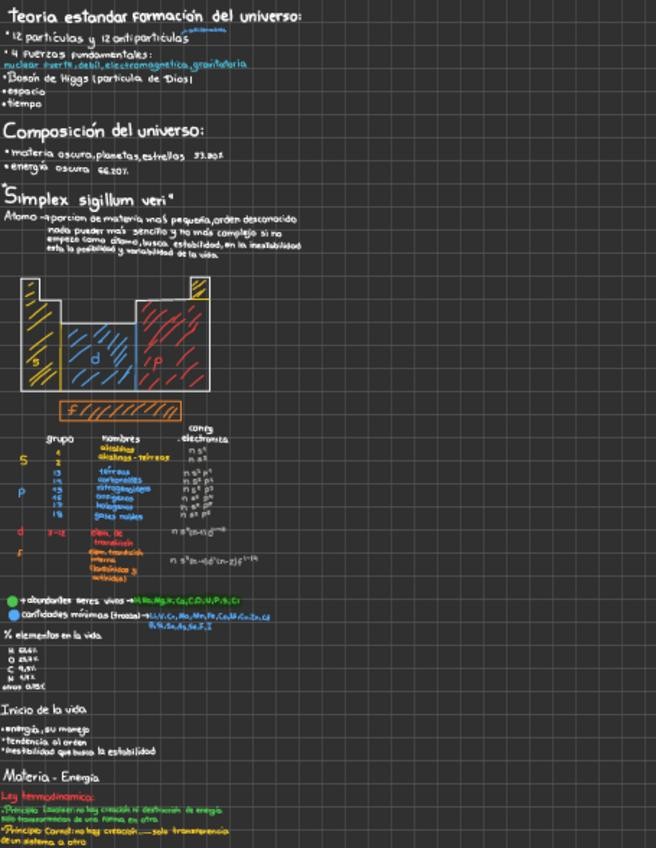Click the text "cantidades mínimas (trazas)"
656x848 pixels.
point(81,615)
